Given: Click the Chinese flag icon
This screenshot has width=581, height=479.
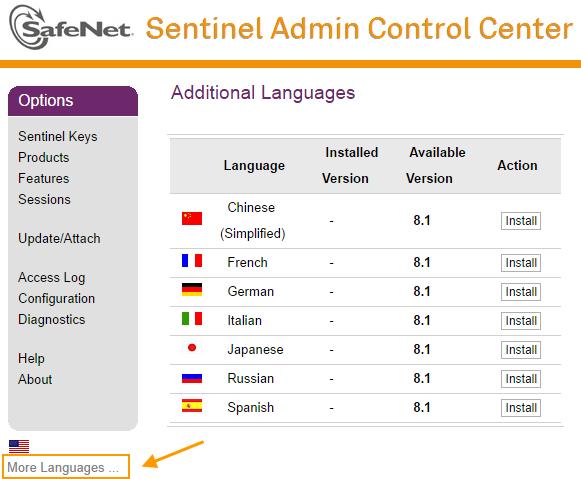Looking at the screenshot, I should click(192, 219).
